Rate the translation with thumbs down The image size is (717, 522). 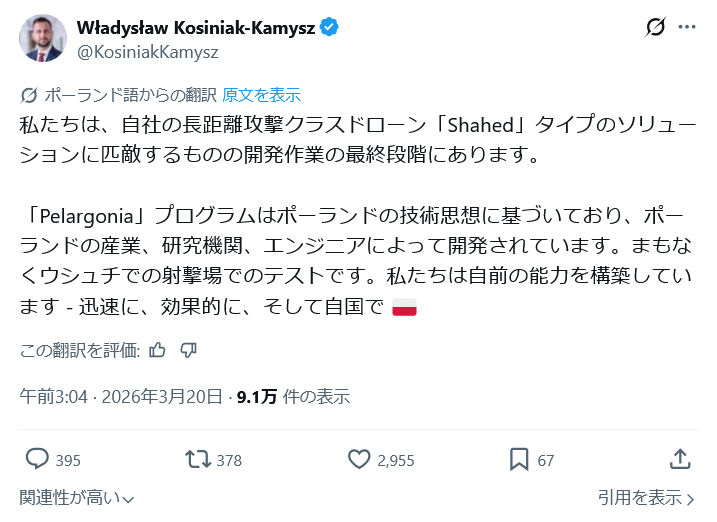(x=188, y=349)
